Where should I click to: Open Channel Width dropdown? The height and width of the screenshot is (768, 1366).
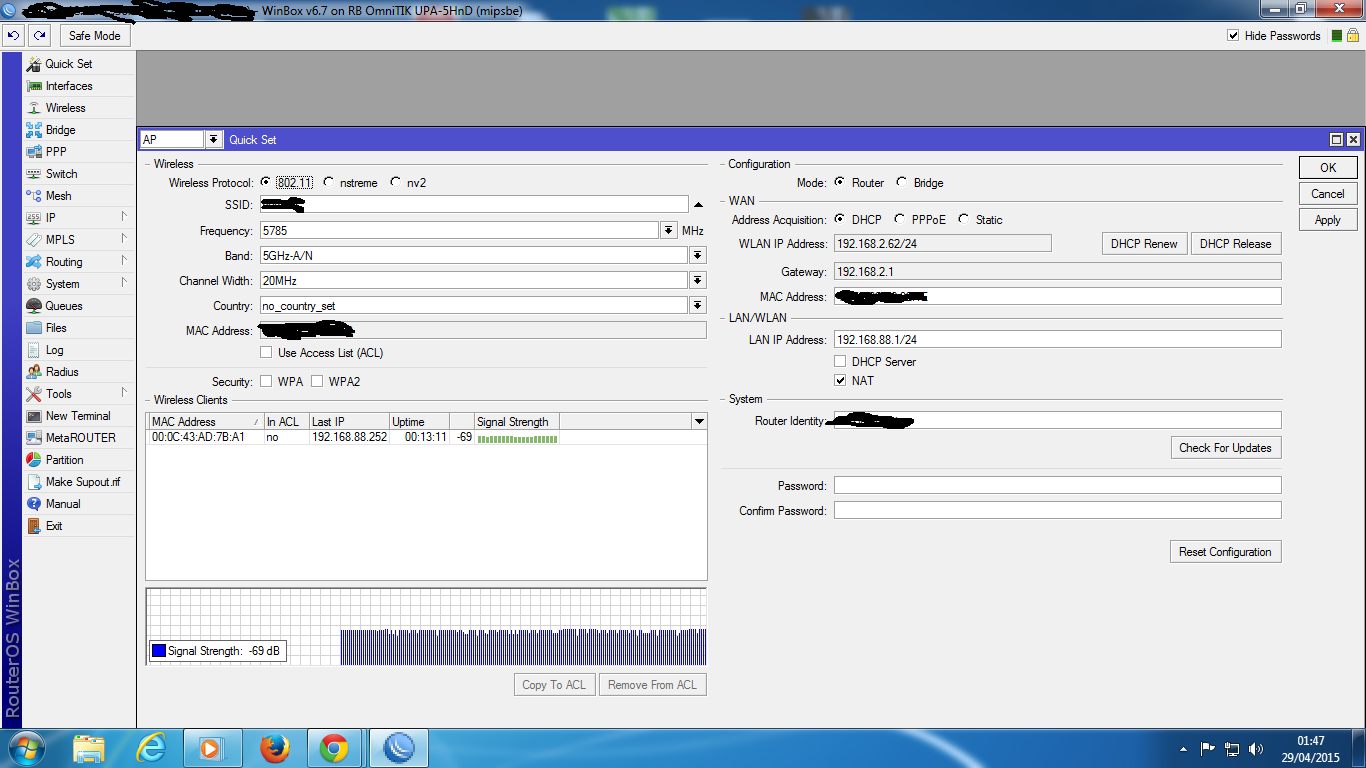point(698,281)
